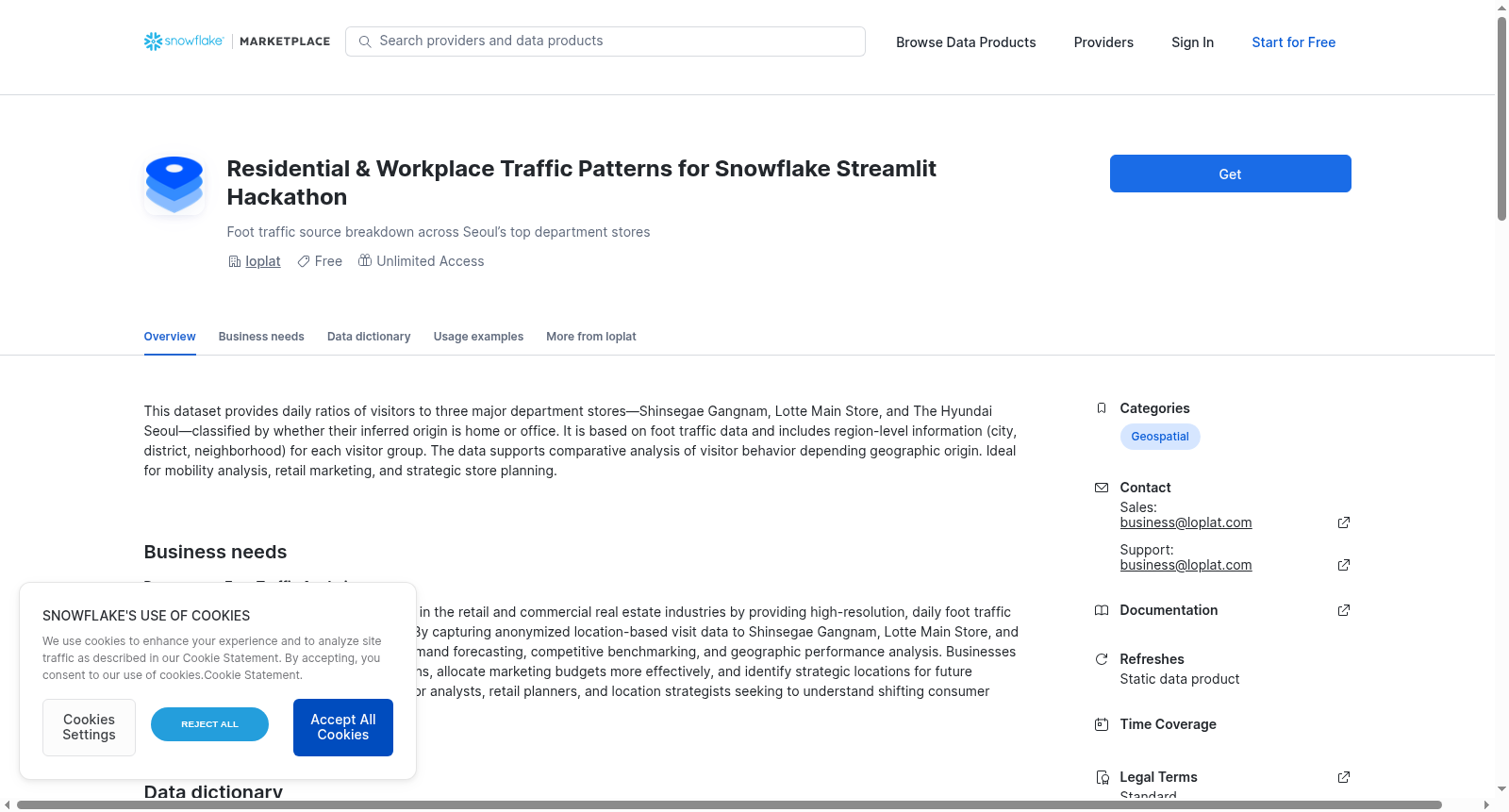This screenshot has height=812, width=1509.
Task: Click Accept All Cookies button
Action: point(343,727)
